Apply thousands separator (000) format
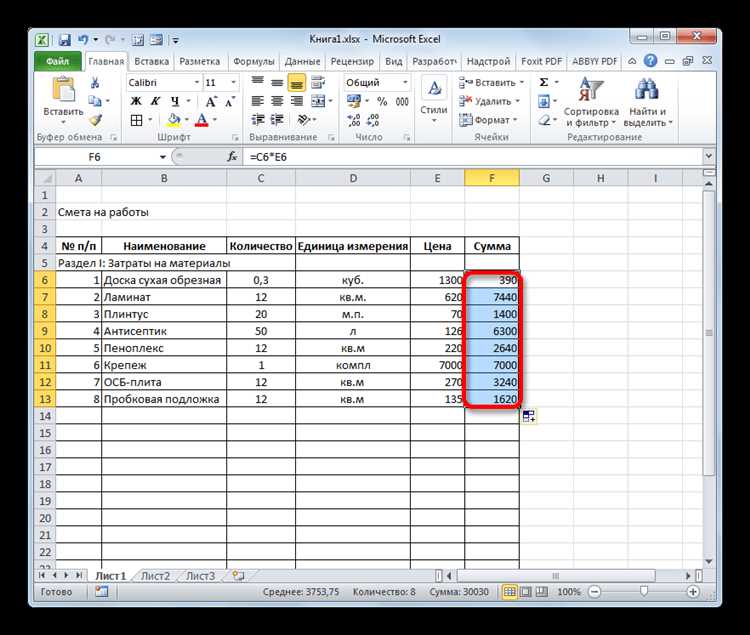The height and width of the screenshot is (635, 750). point(402,101)
